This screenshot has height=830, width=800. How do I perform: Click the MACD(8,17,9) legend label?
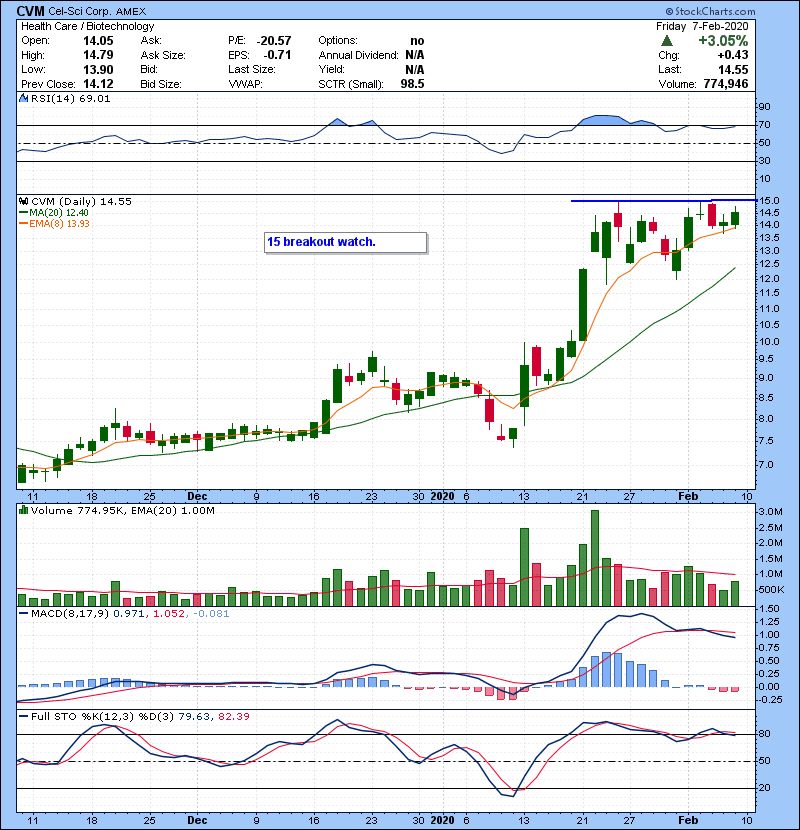pos(69,614)
